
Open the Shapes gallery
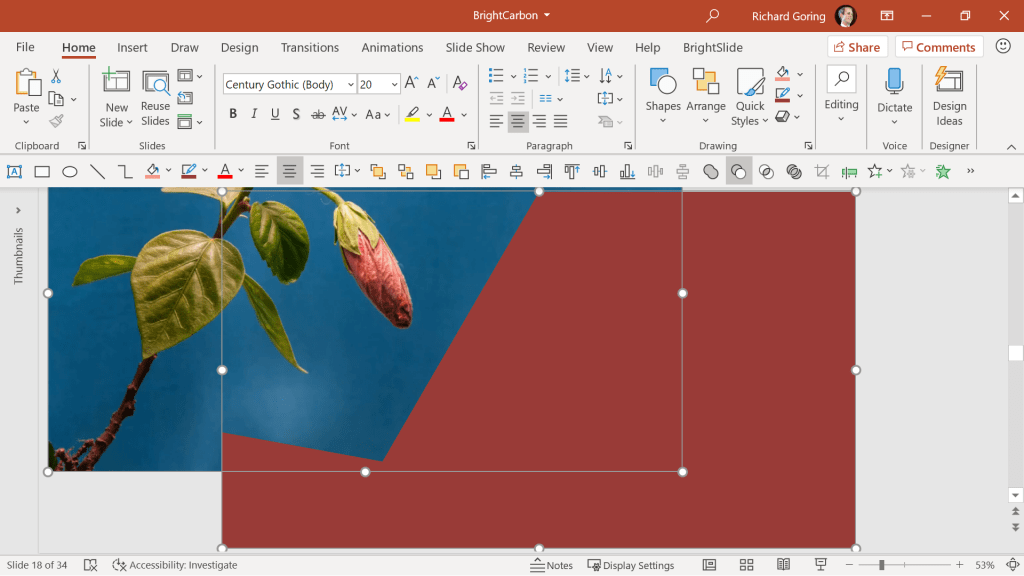663,95
